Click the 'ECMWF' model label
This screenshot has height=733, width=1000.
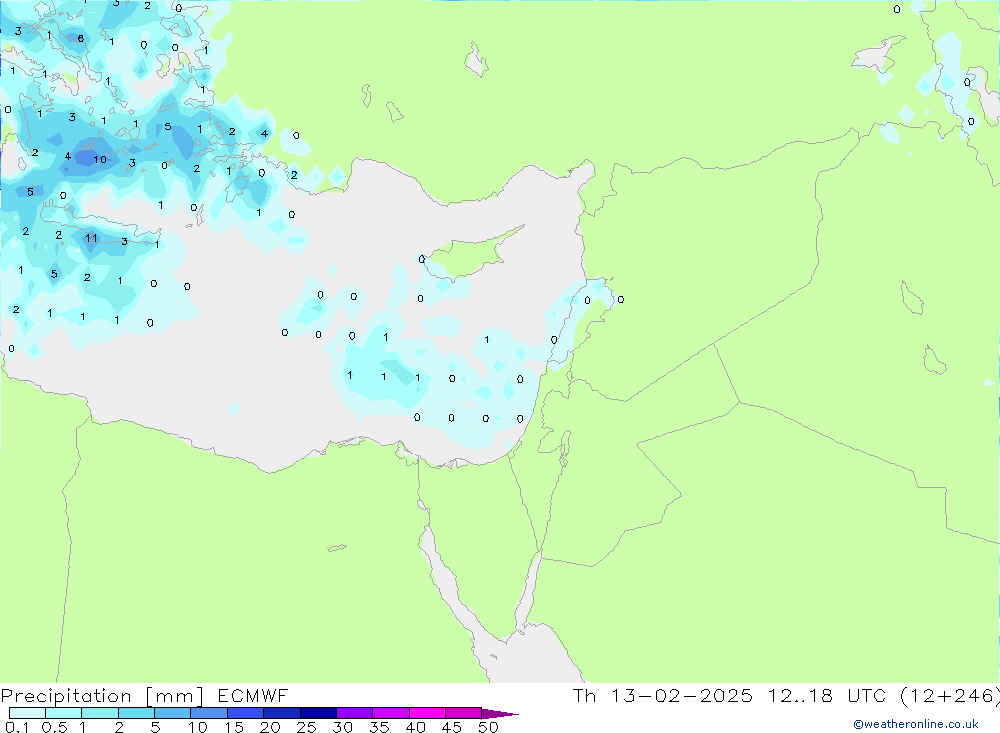click(253, 696)
